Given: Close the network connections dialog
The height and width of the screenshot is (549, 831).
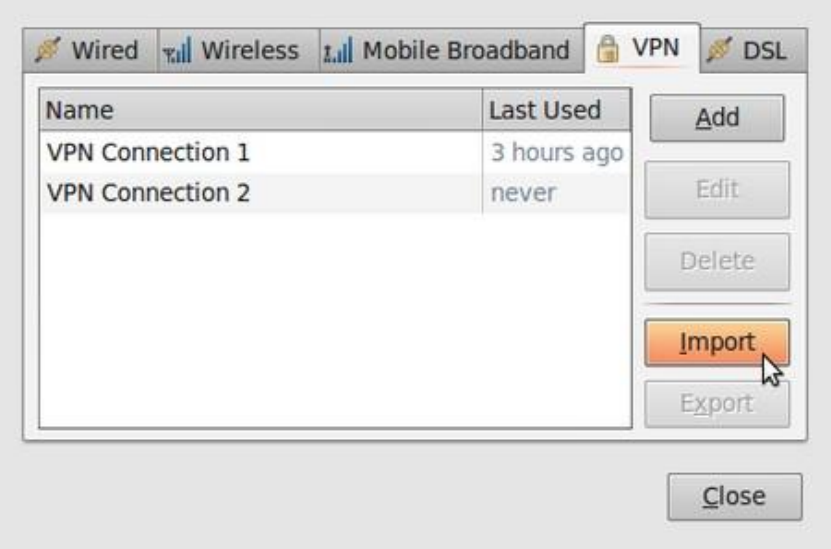Looking at the screenshot, I should pyautogui.click(x=734, y=496).
